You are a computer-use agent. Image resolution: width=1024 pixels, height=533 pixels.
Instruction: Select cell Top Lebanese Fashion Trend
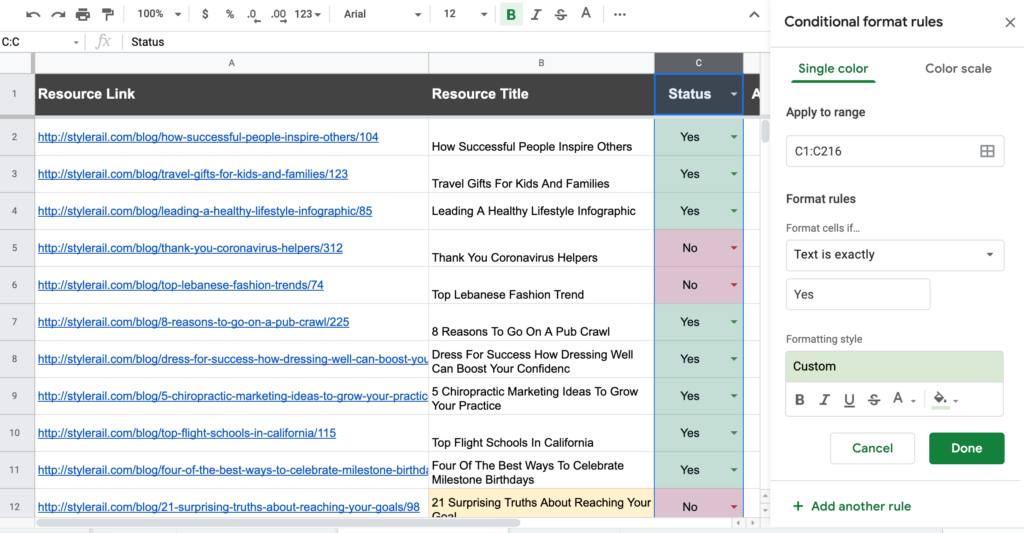coord(541,285)
